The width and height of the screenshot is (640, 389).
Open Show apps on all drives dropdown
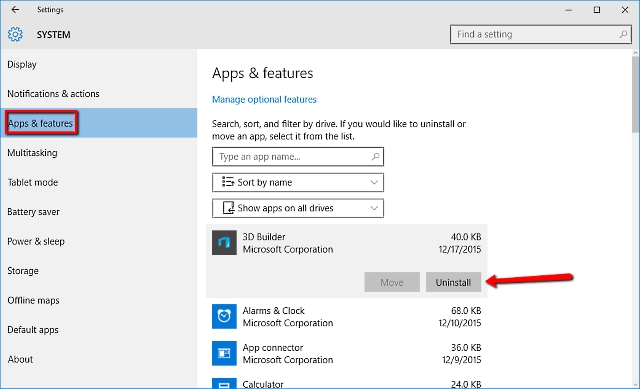[x=298, y=208]
